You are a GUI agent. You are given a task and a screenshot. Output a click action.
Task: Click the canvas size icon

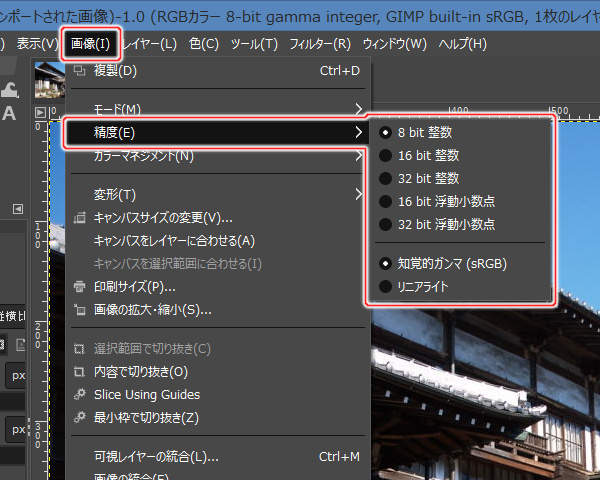click(79, 217)
